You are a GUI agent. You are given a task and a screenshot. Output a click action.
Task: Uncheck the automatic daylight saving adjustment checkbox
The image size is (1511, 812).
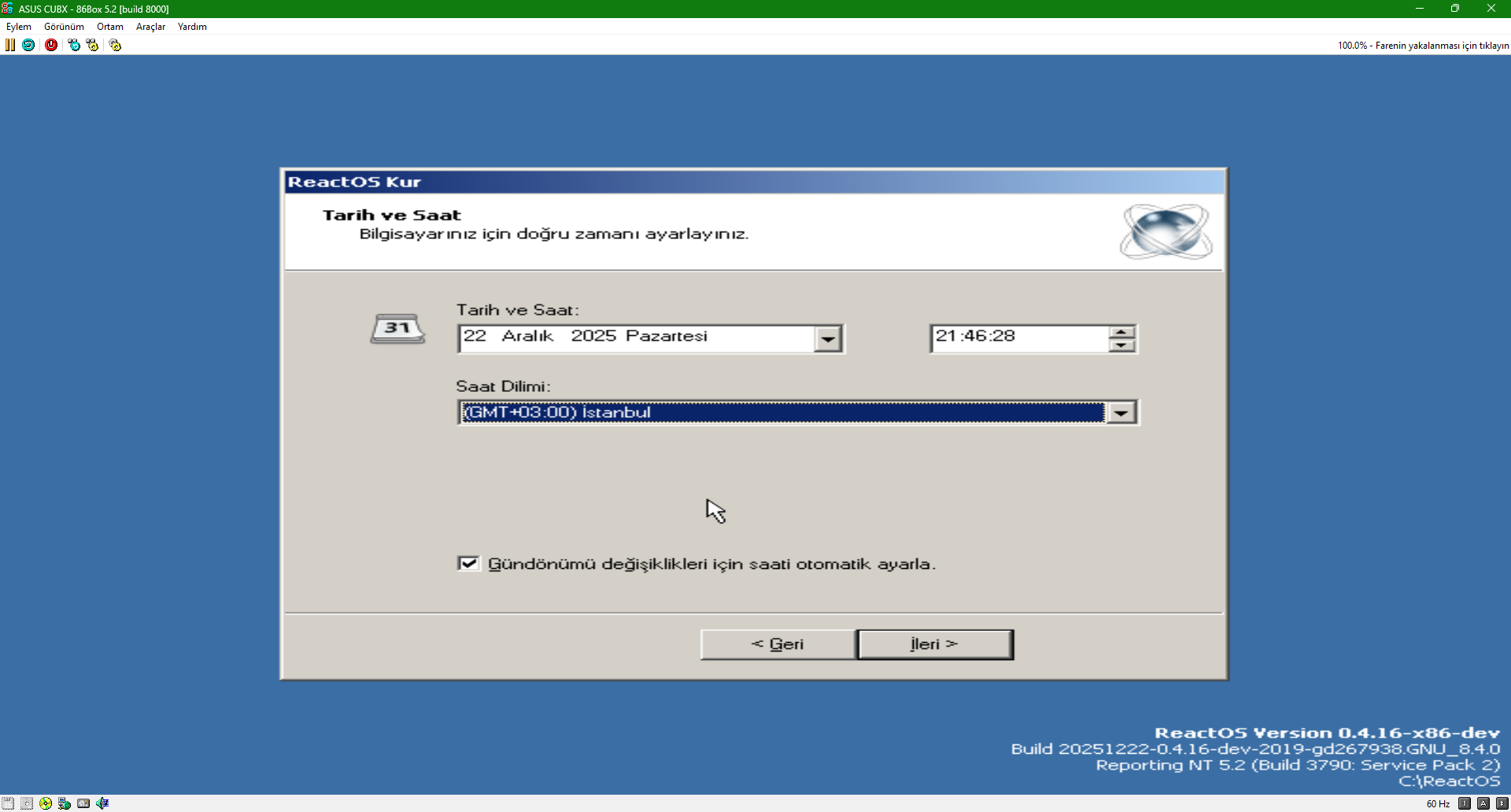[468, 563]
